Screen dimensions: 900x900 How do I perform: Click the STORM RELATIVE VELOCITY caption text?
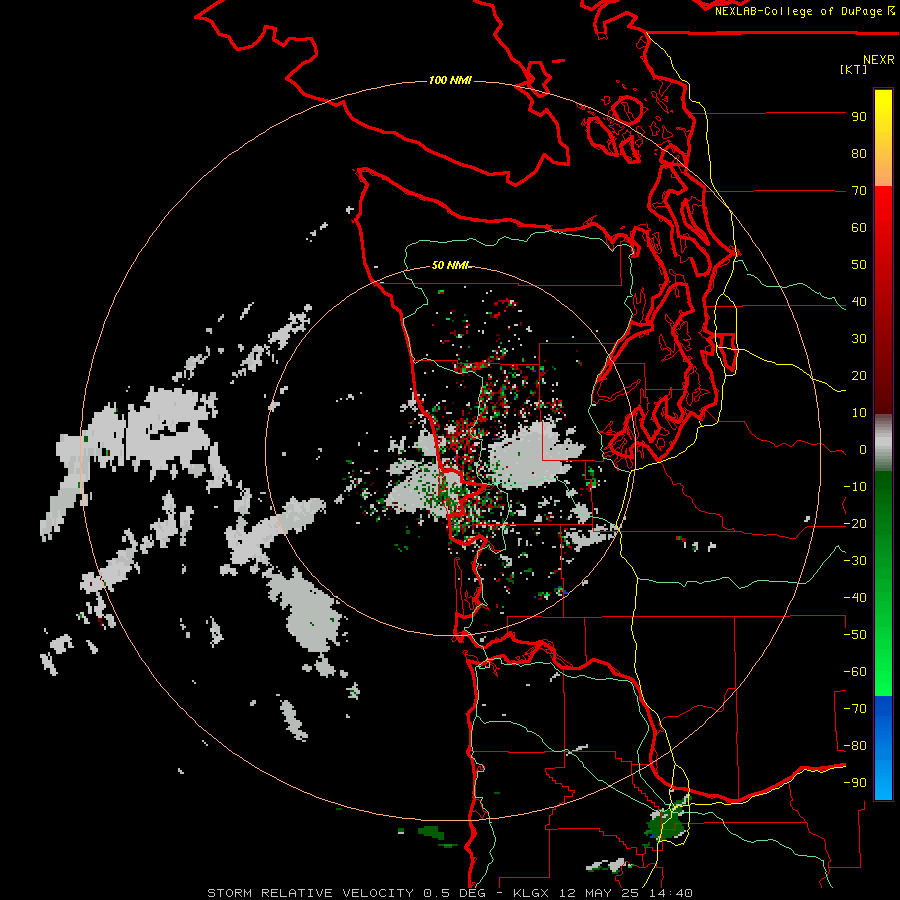310,893
